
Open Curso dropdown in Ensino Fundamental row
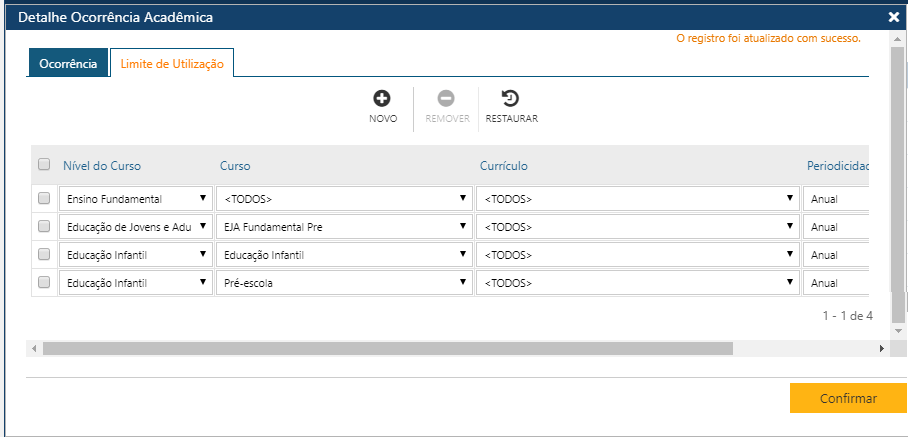click(x=345, y=199)
